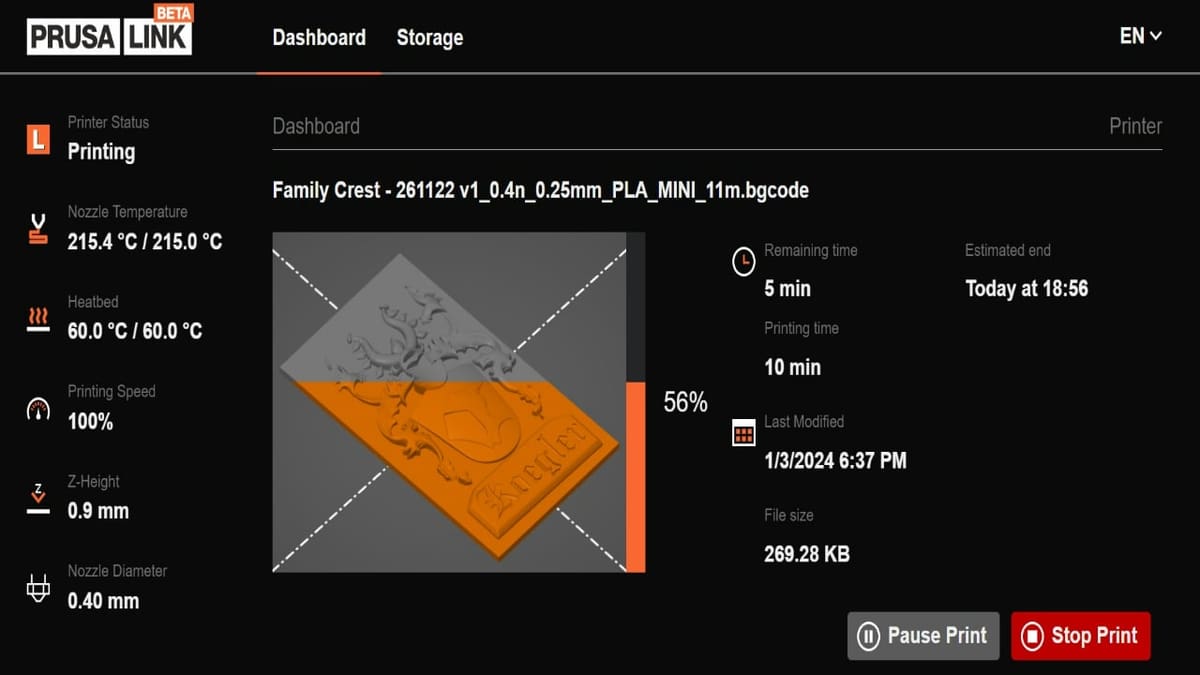Select the Family Crest bgcode file name

click(540, 190)
